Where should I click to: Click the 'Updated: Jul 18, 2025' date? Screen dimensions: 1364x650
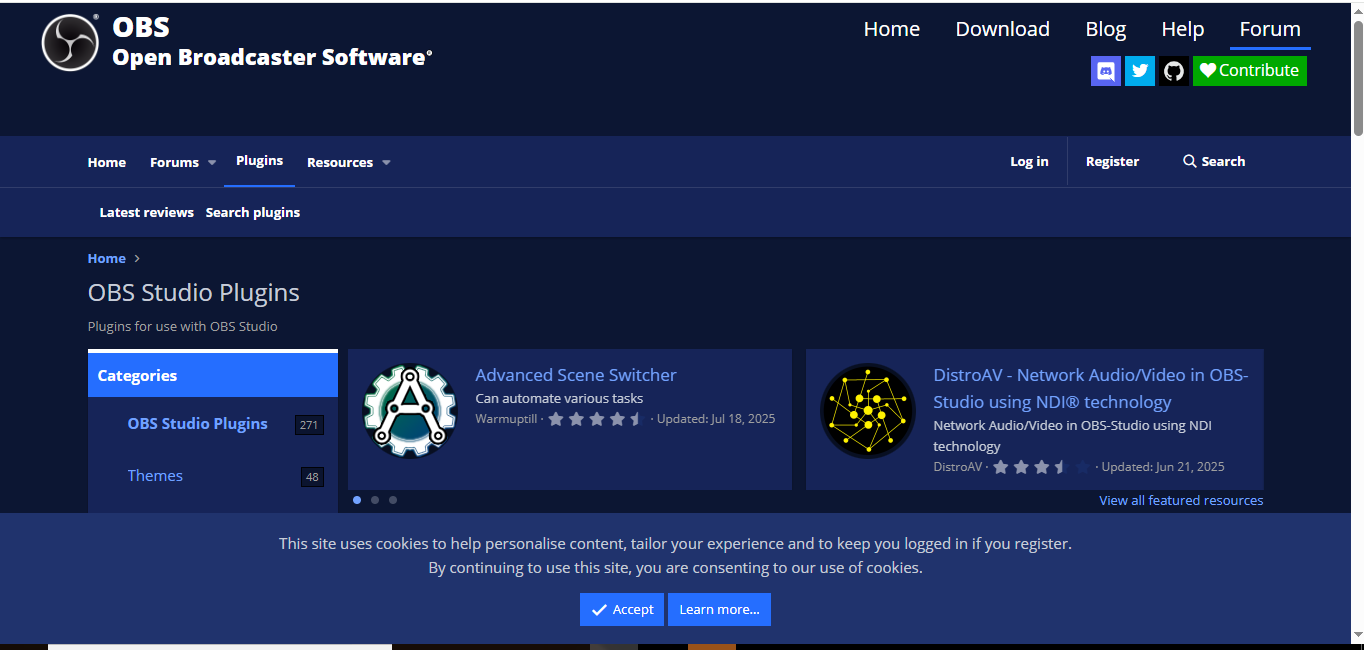(x=715, y=419)
